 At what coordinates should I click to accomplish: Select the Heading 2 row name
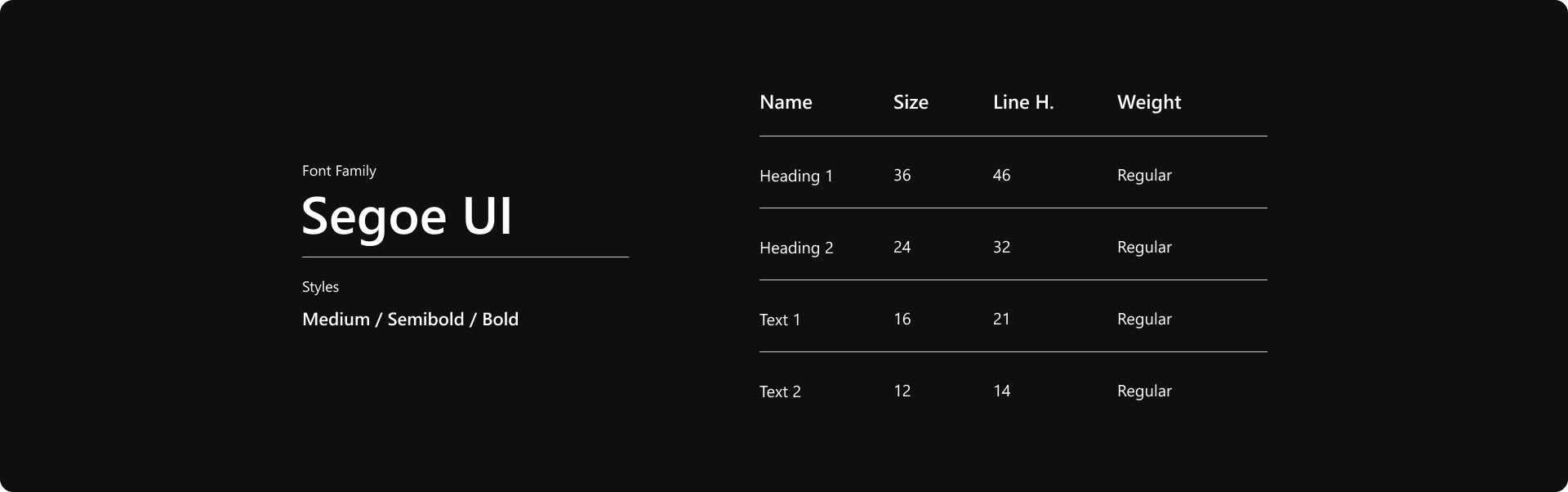click(x=796, y=248)
